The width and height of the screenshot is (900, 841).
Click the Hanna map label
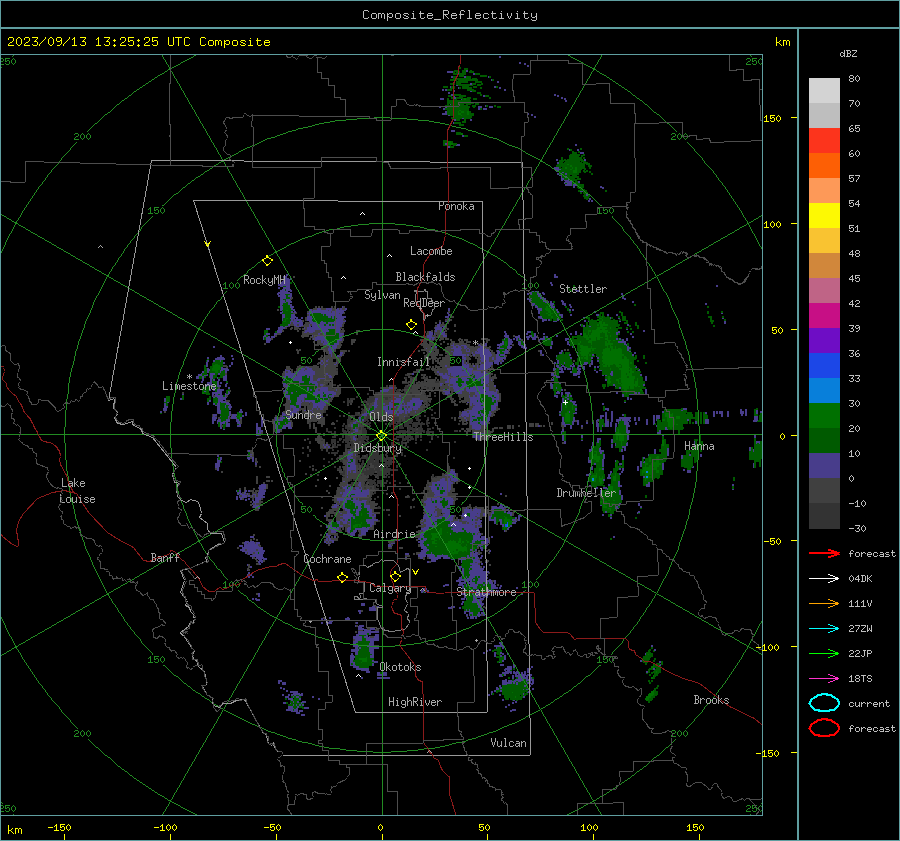699,446
